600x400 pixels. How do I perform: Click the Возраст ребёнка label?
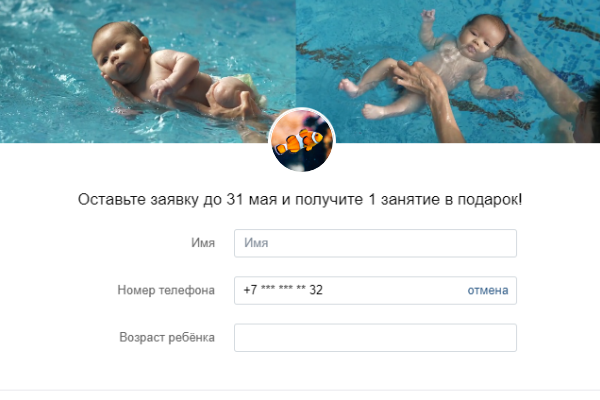pos(167,337)
